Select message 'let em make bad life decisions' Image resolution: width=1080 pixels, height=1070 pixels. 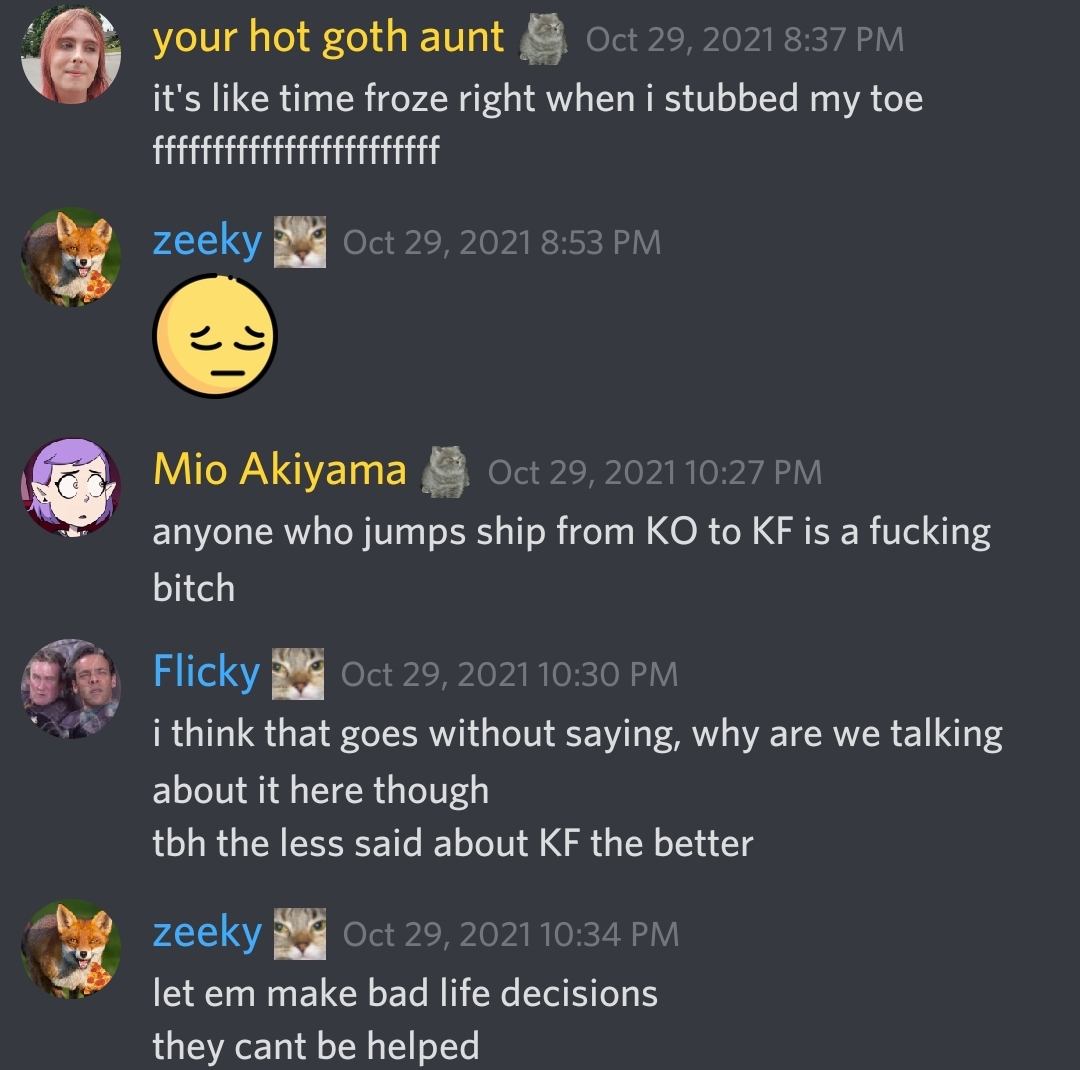[x=405, y=994]
